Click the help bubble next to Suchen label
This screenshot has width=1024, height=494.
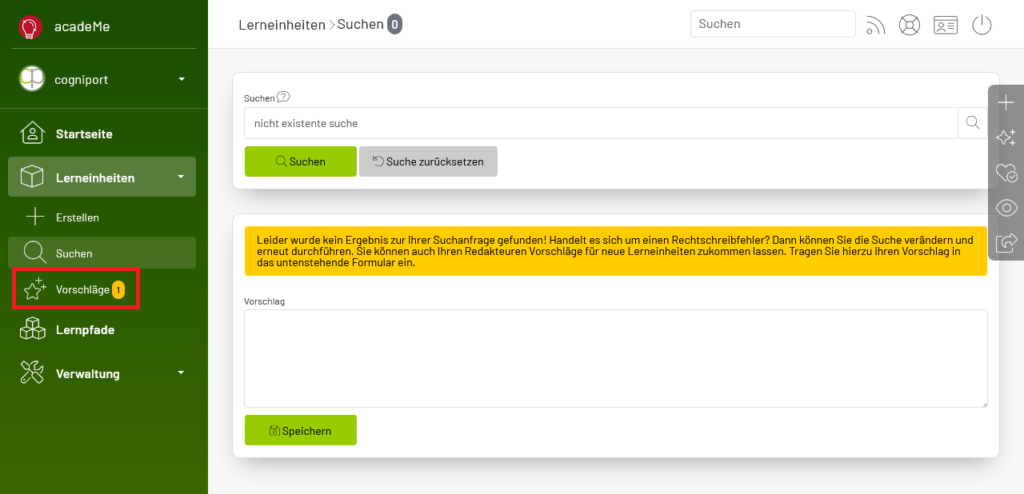coord(283,97)
